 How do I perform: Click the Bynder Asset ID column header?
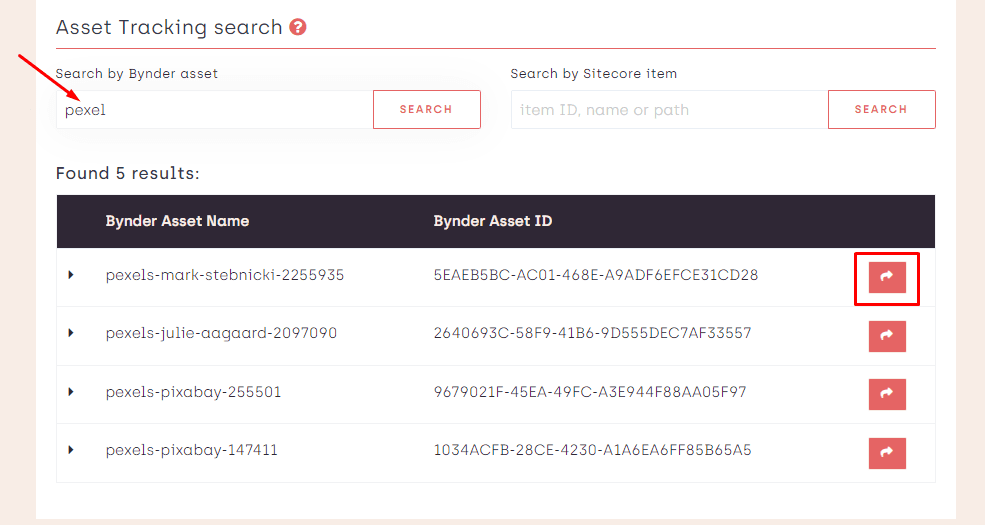click(x=492, y=221)
